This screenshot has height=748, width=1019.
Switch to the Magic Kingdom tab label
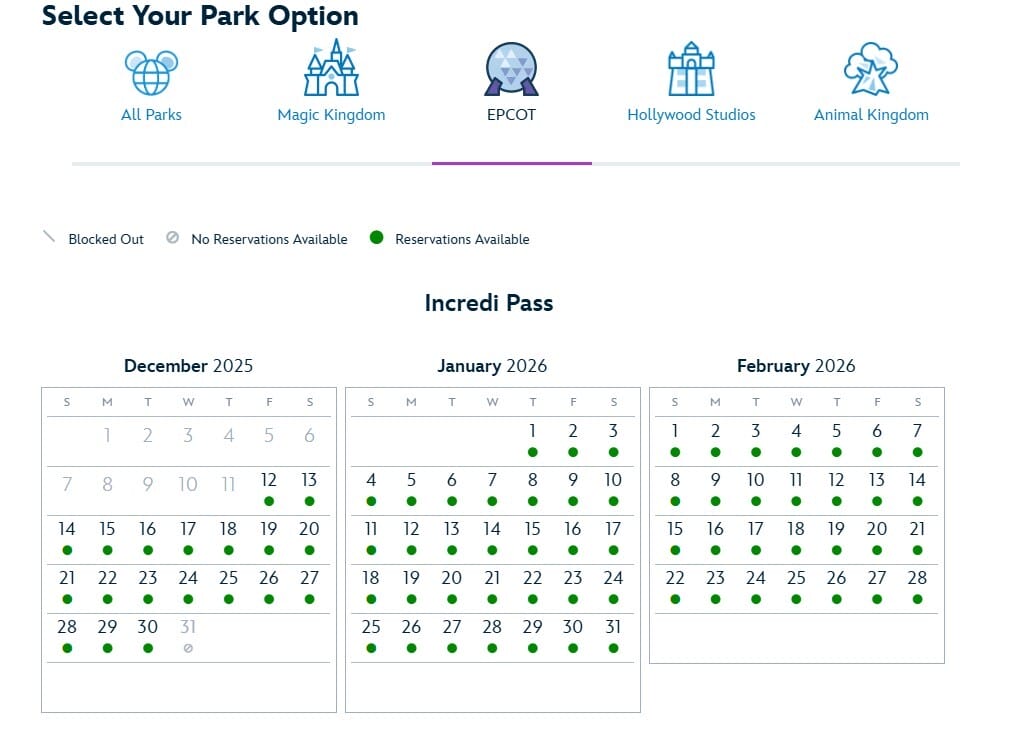tap(331, 115)
